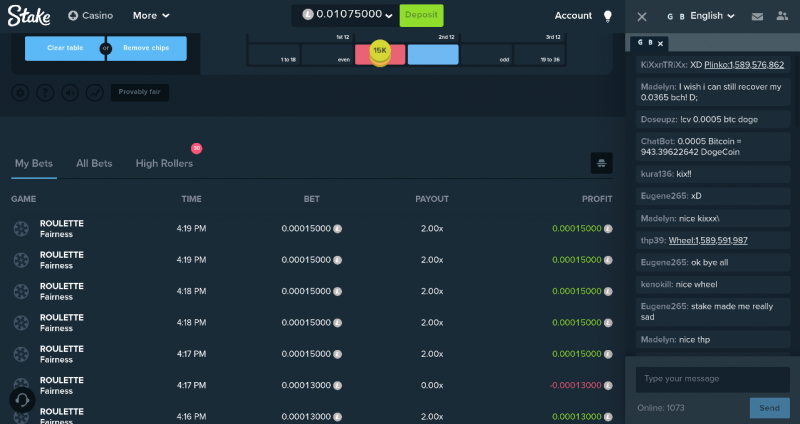Select the blue bet field
Viewport: 800px width, 424px height.
coord(433,54)
